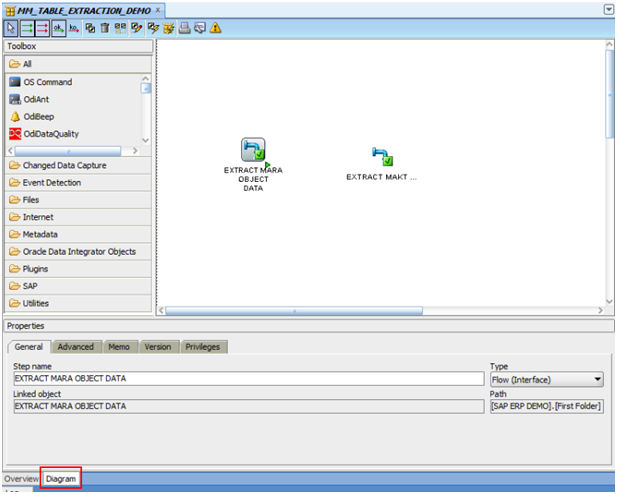Select the free choice arrow pointer tool

point(11,28)
